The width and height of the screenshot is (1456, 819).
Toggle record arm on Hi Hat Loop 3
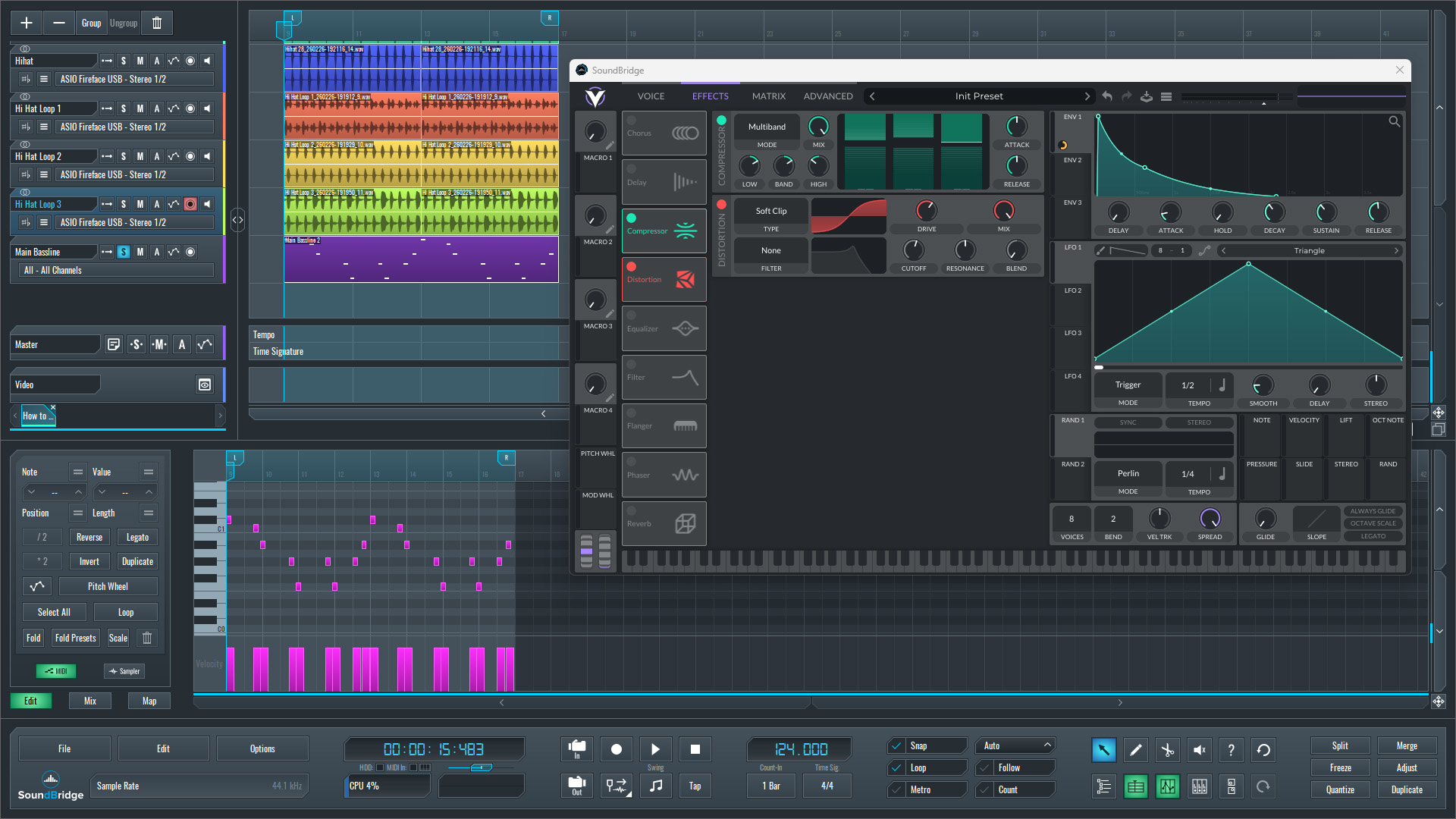pos(190,204)
